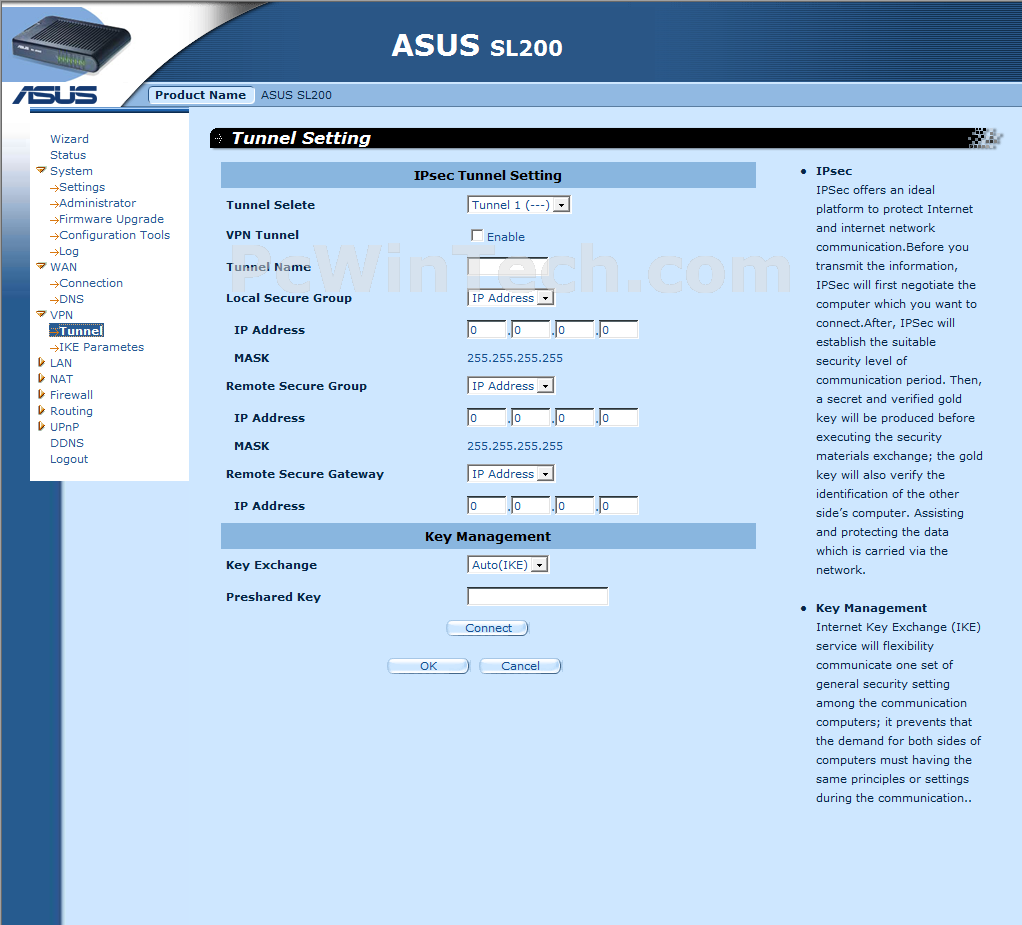Open the VPN section link
This screenshot has height=925, width=1022.
[61, 315]
